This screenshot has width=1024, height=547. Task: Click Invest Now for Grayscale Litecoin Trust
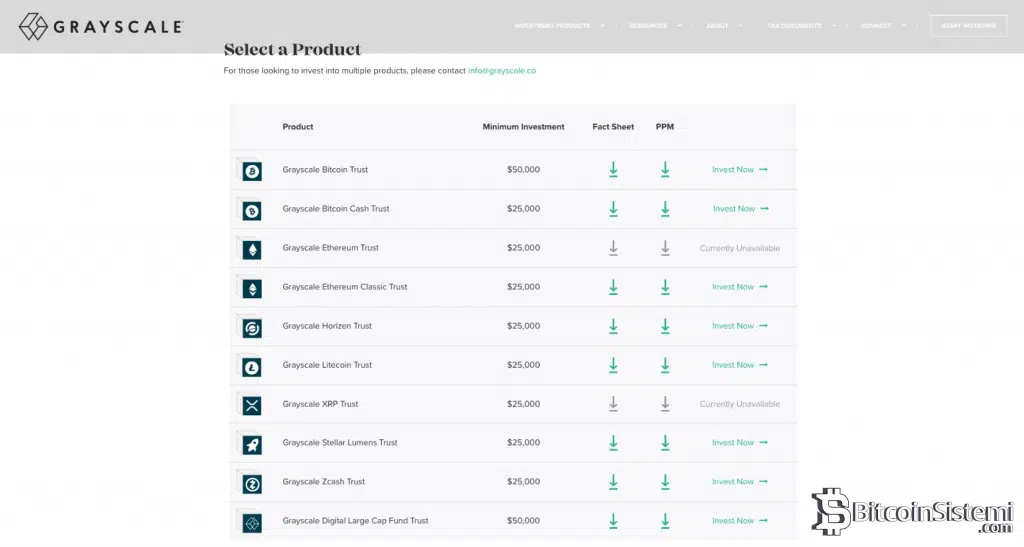(x=739, y=365)
